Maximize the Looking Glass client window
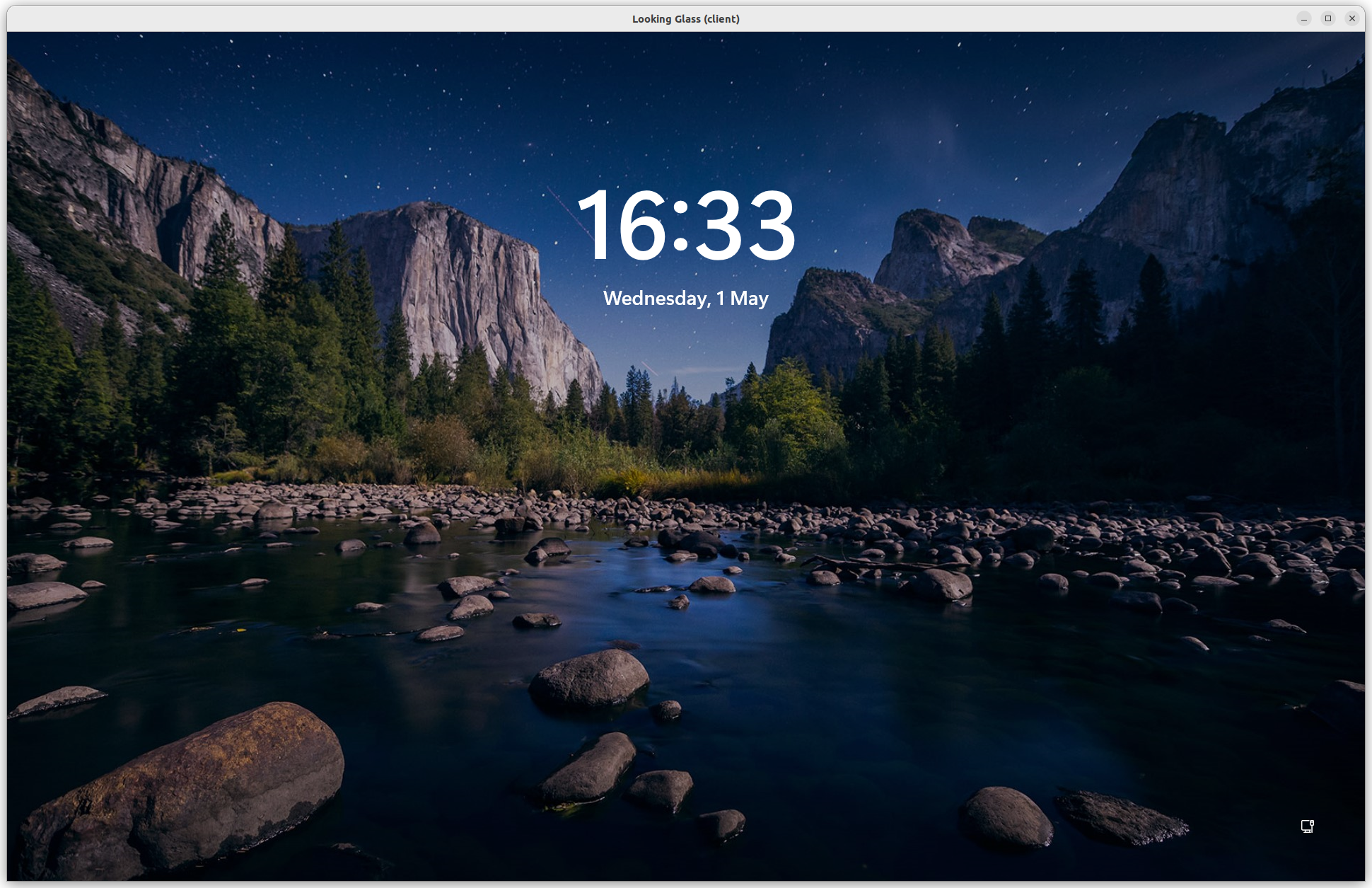This screenshot has width=1372, height=888. tap(1328, 18)
